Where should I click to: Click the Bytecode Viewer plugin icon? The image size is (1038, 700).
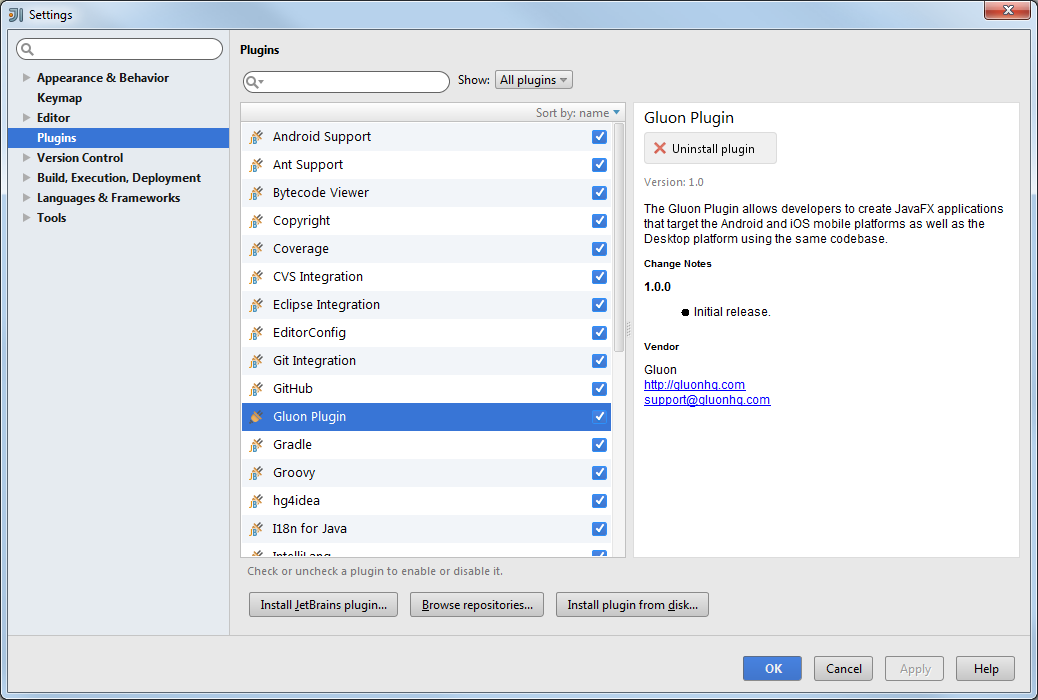256,193
